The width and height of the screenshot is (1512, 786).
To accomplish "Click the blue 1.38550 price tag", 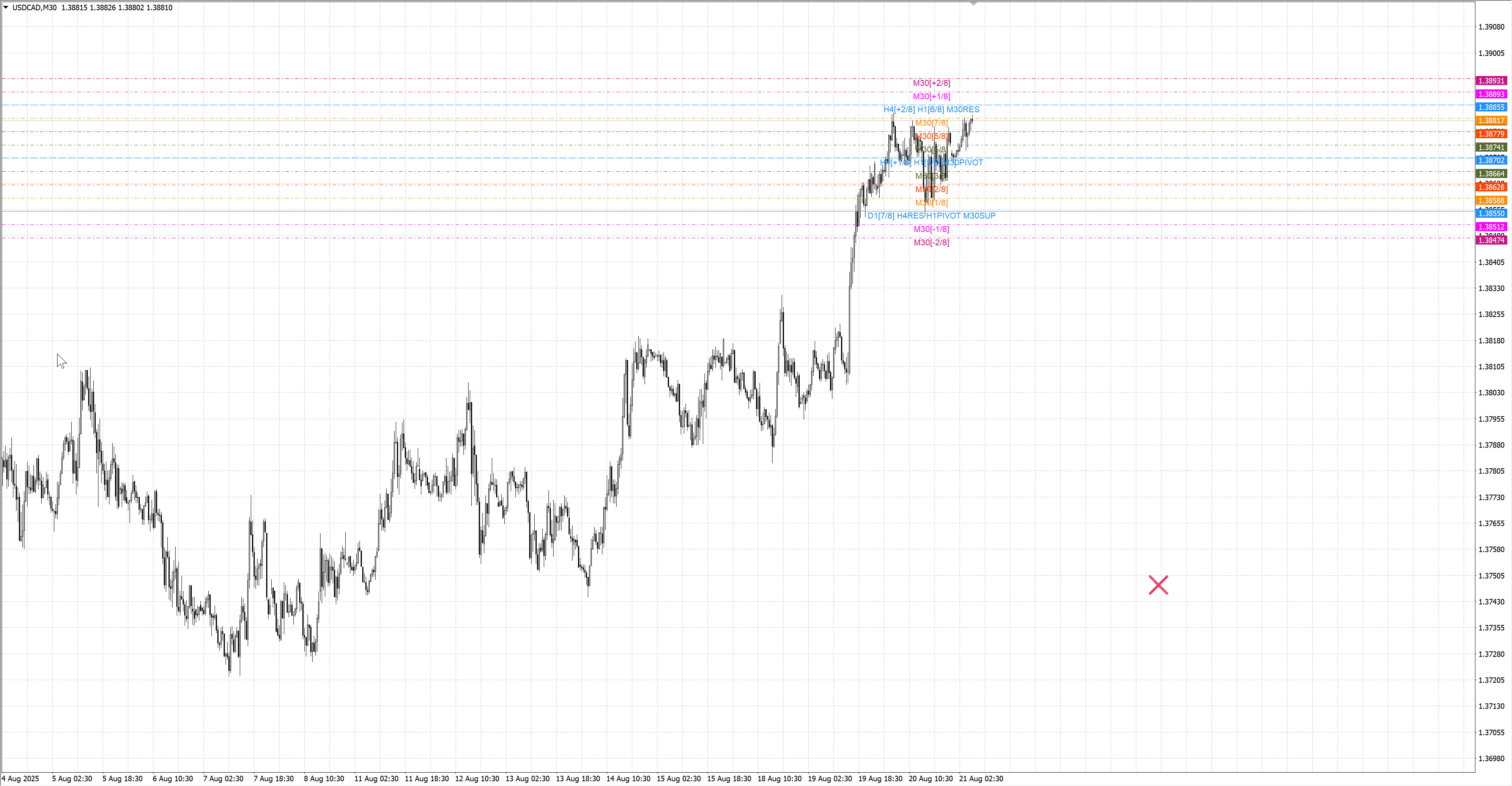I will click(1491, 214).
